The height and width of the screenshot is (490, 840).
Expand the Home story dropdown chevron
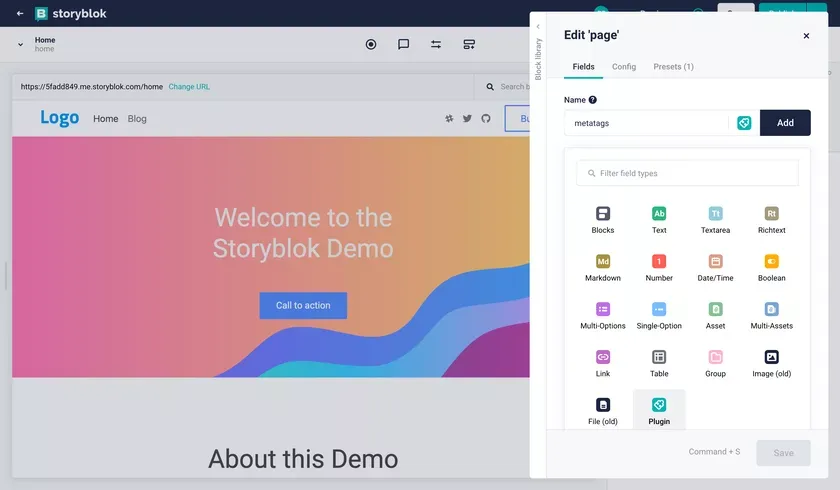[20, 44]
